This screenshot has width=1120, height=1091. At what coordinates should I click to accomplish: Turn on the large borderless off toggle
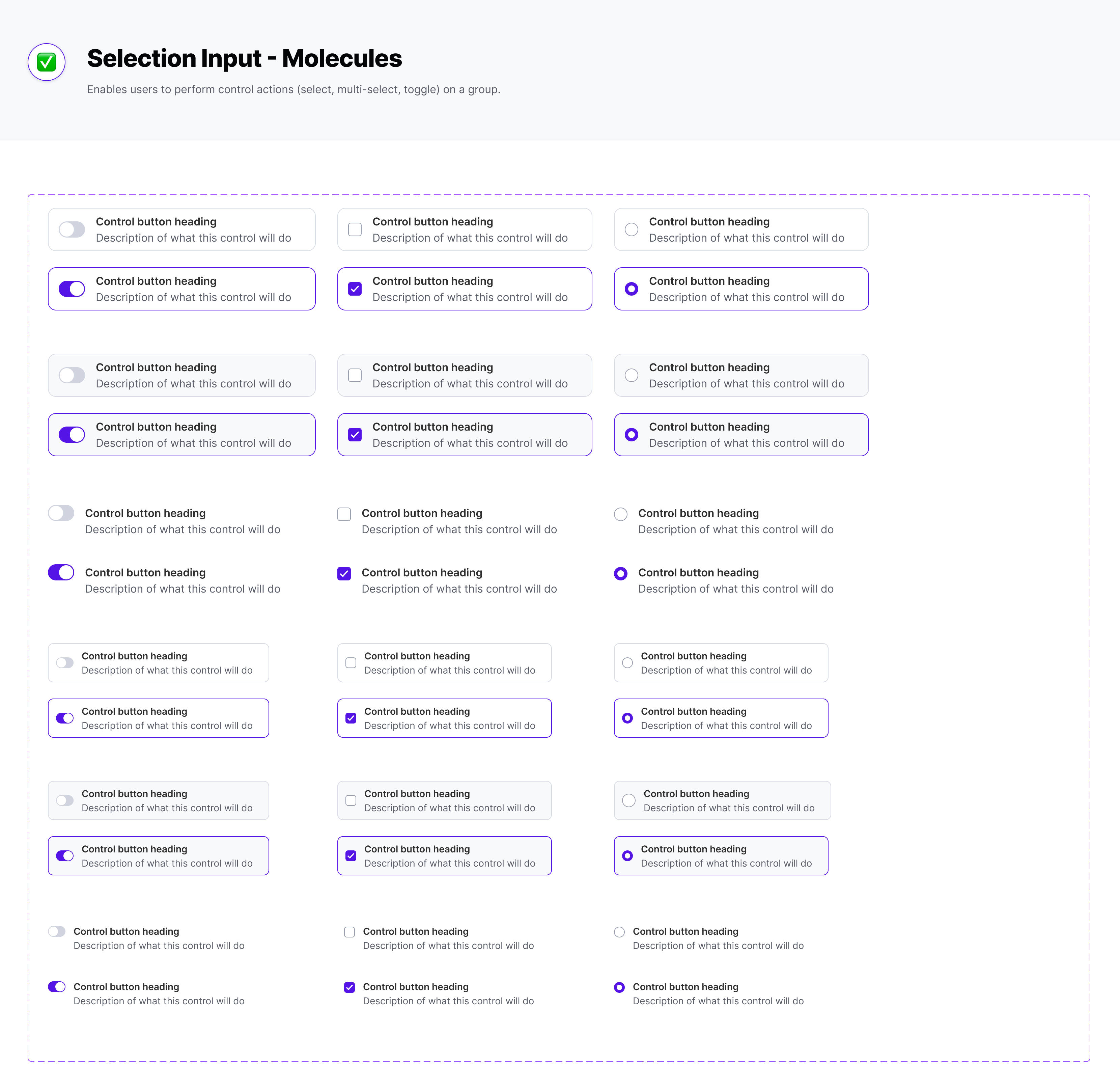[61, 513]
